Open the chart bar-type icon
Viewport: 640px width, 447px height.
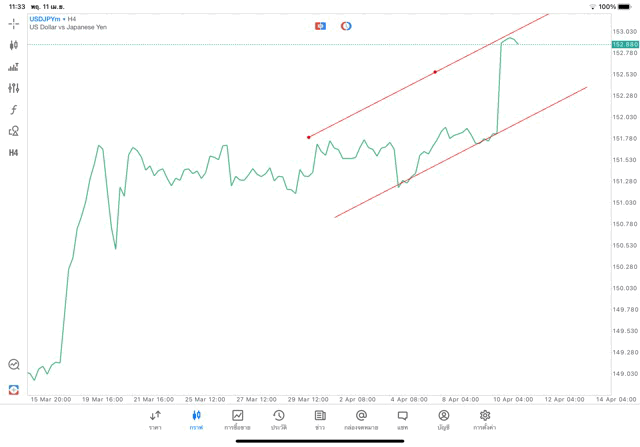13,67
